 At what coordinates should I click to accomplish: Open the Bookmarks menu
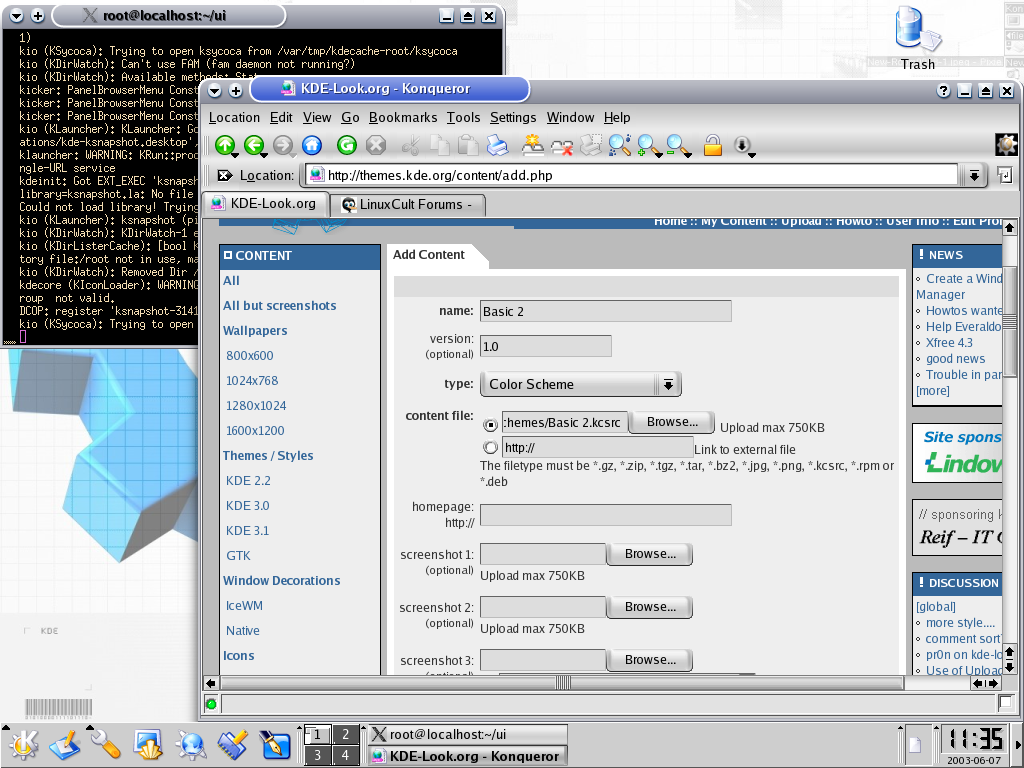[403, 118]
